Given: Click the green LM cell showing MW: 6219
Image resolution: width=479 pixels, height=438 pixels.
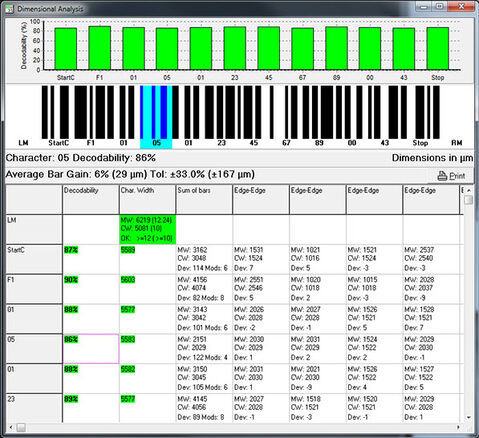Looking at the screenshot, I should pyautogui.click(x=147, y=229).
